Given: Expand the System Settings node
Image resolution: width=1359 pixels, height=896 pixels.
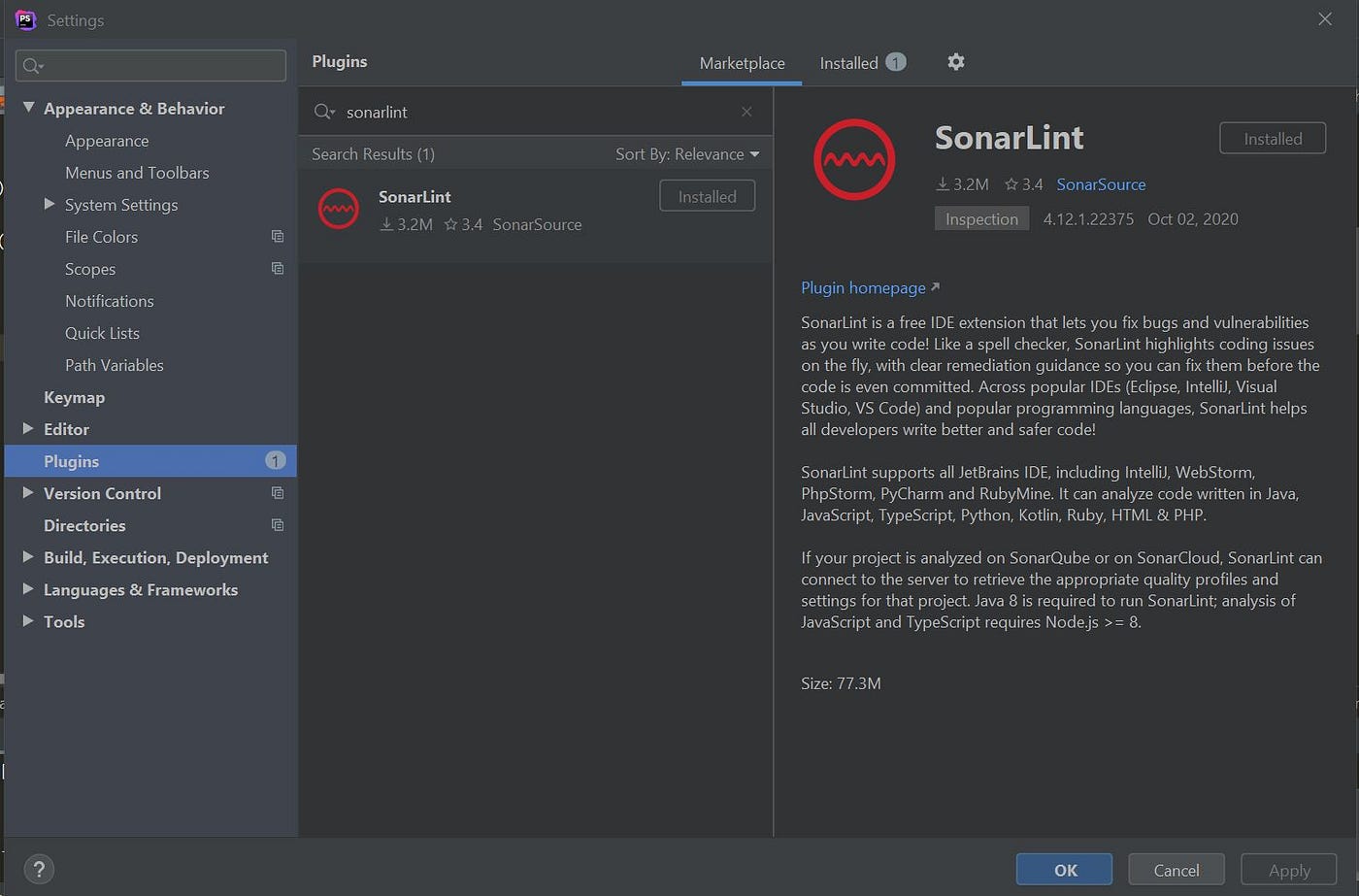Looking at the screenshot, I should coord(50,204).
